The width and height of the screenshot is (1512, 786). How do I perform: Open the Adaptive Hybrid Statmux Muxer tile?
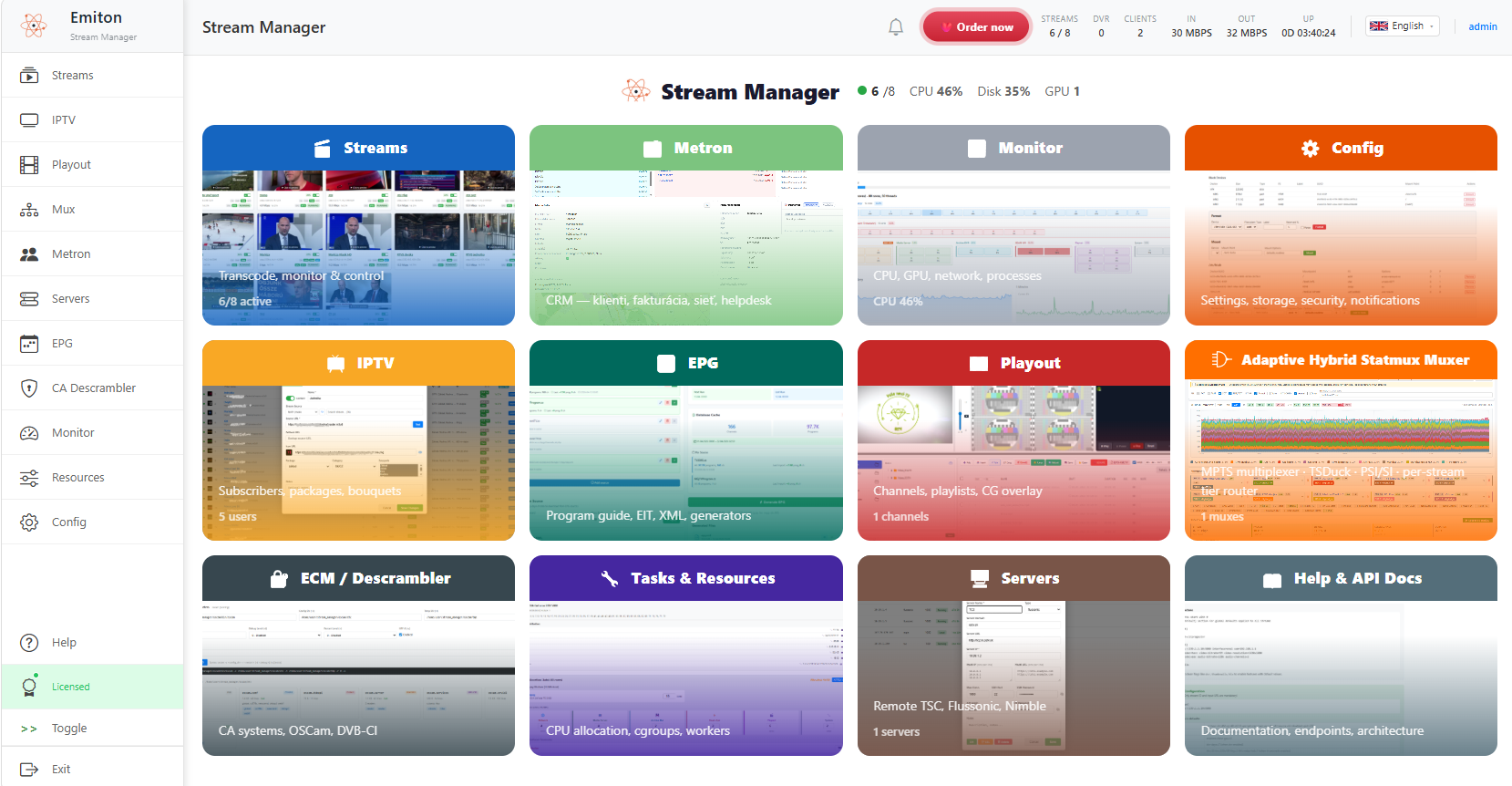[x=1341, y=440]
